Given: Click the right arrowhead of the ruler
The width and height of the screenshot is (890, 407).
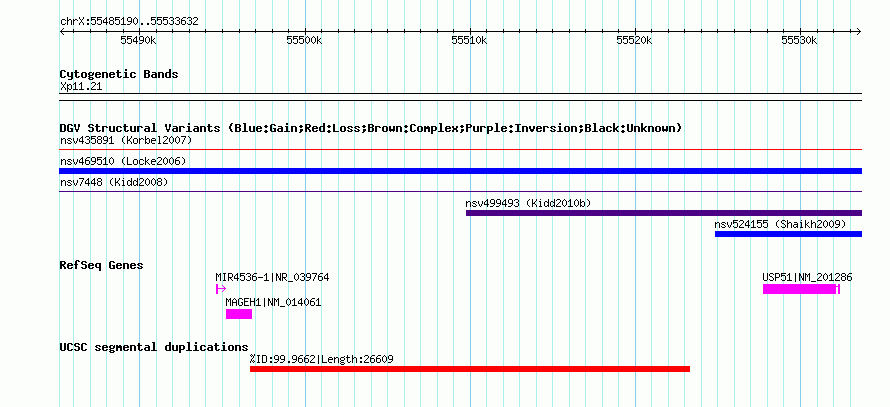Looking at the screenshot, I should pos(859,31).
